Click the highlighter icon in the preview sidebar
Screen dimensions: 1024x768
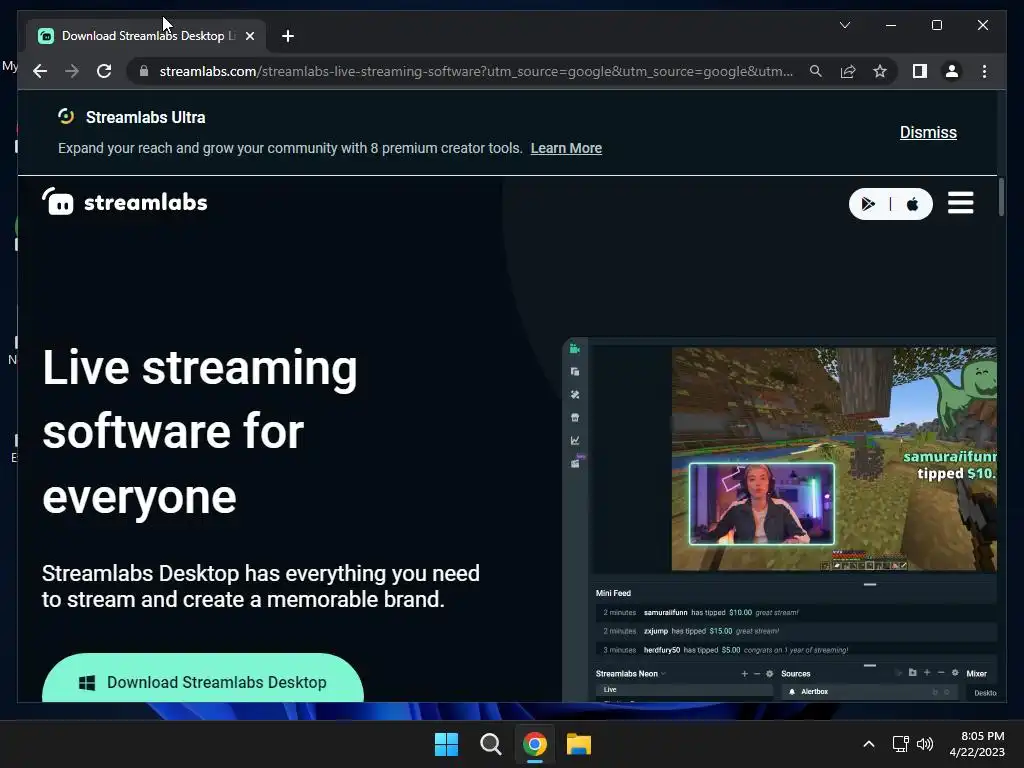(x=576, y=462)
